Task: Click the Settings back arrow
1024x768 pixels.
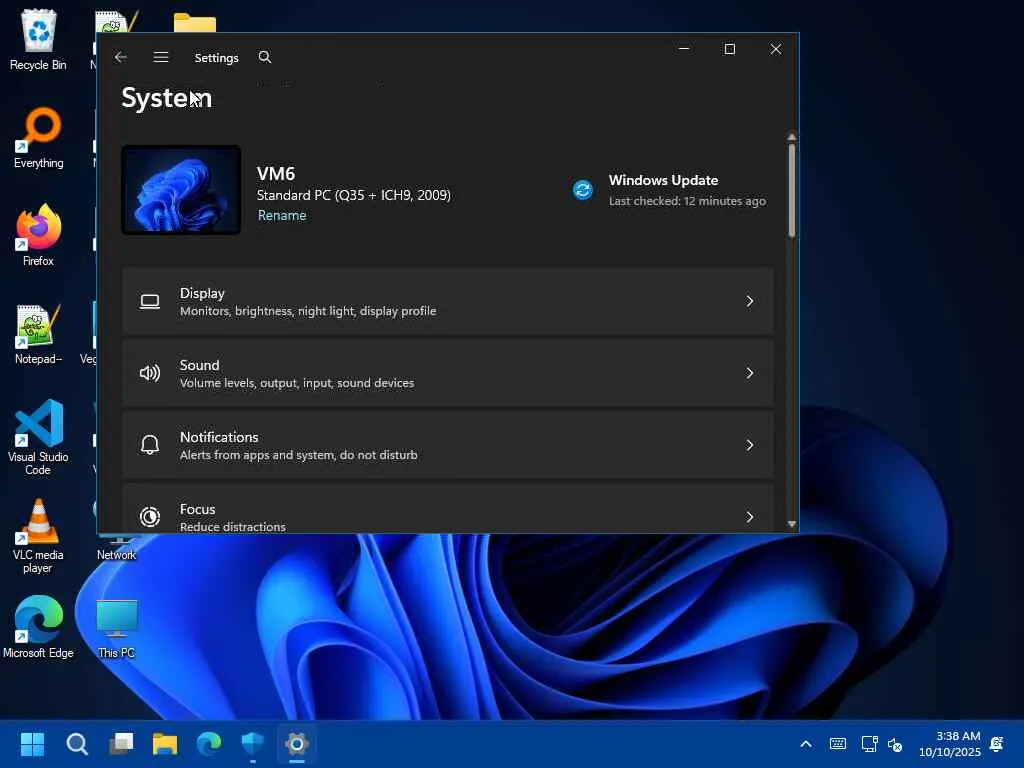Action: pos(120,57)
